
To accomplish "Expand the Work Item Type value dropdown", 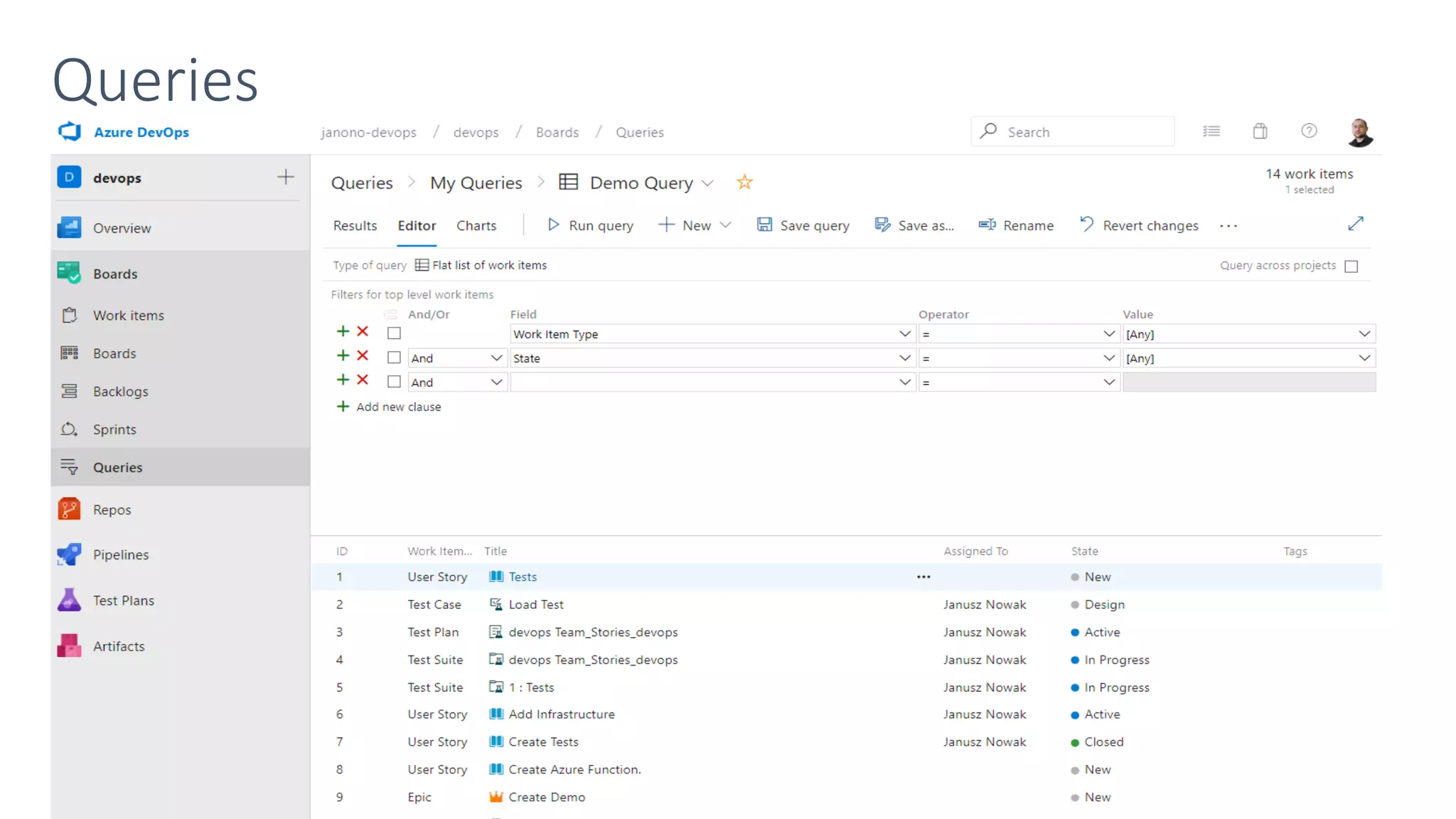I will click(x=1364, y=334).
